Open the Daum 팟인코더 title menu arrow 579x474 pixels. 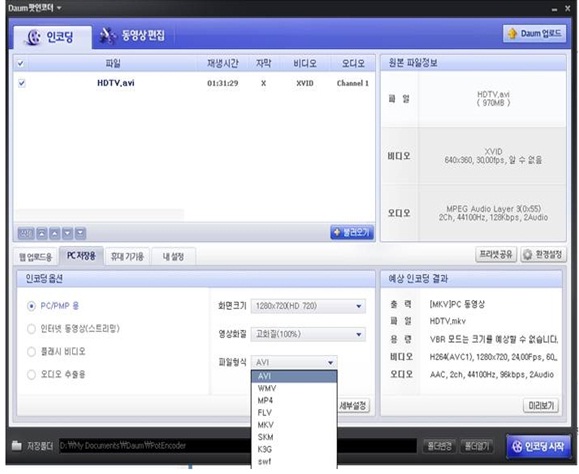click(x=59, y=8)
